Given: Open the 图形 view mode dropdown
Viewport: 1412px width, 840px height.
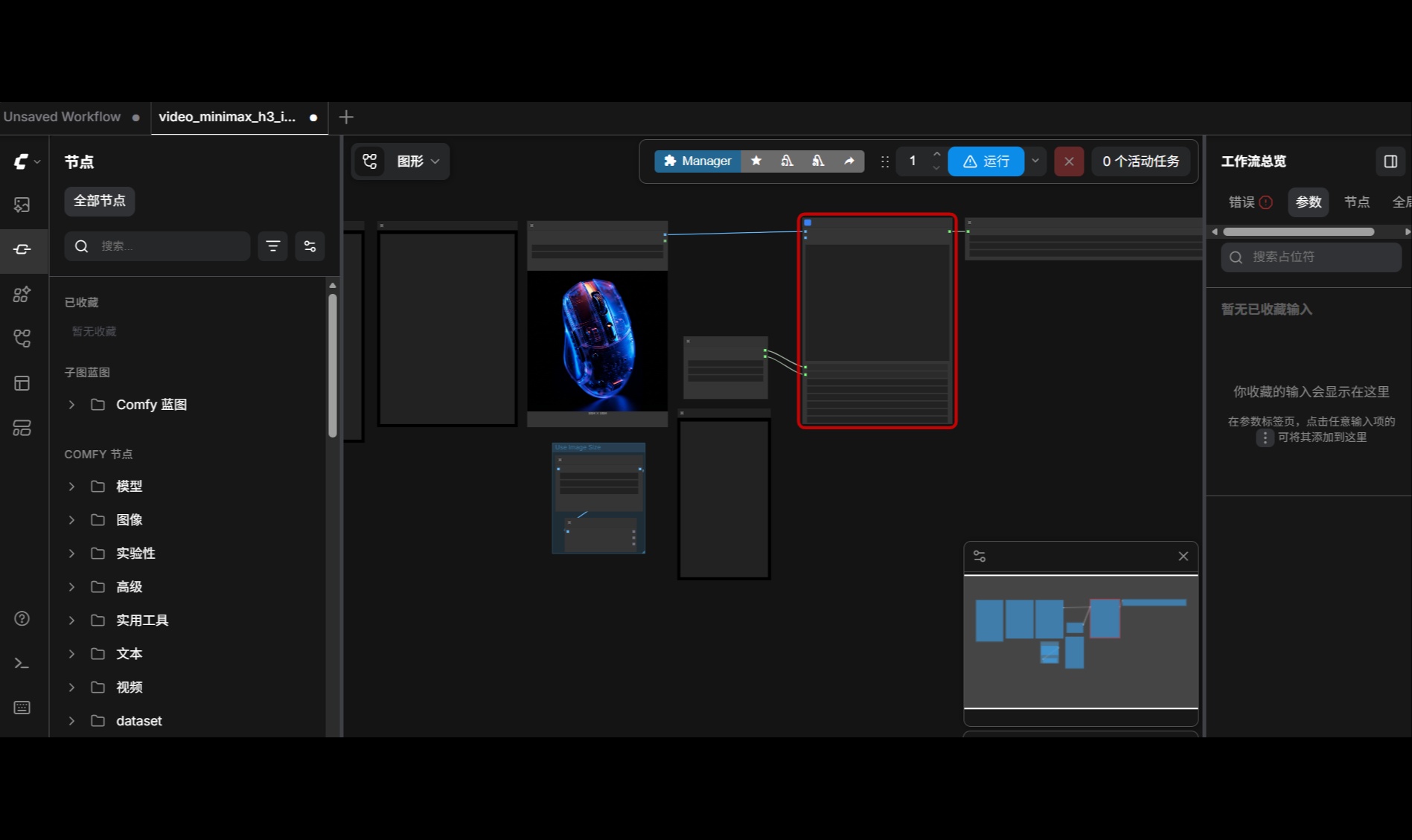Looking at the screenshot, I should pyautogui.click(x=400, y=161).
